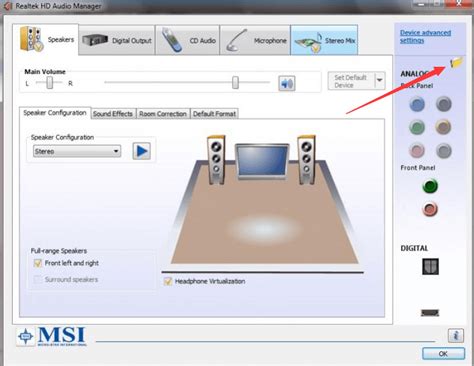Open connector settings folder icon

[x=456, y=62]
